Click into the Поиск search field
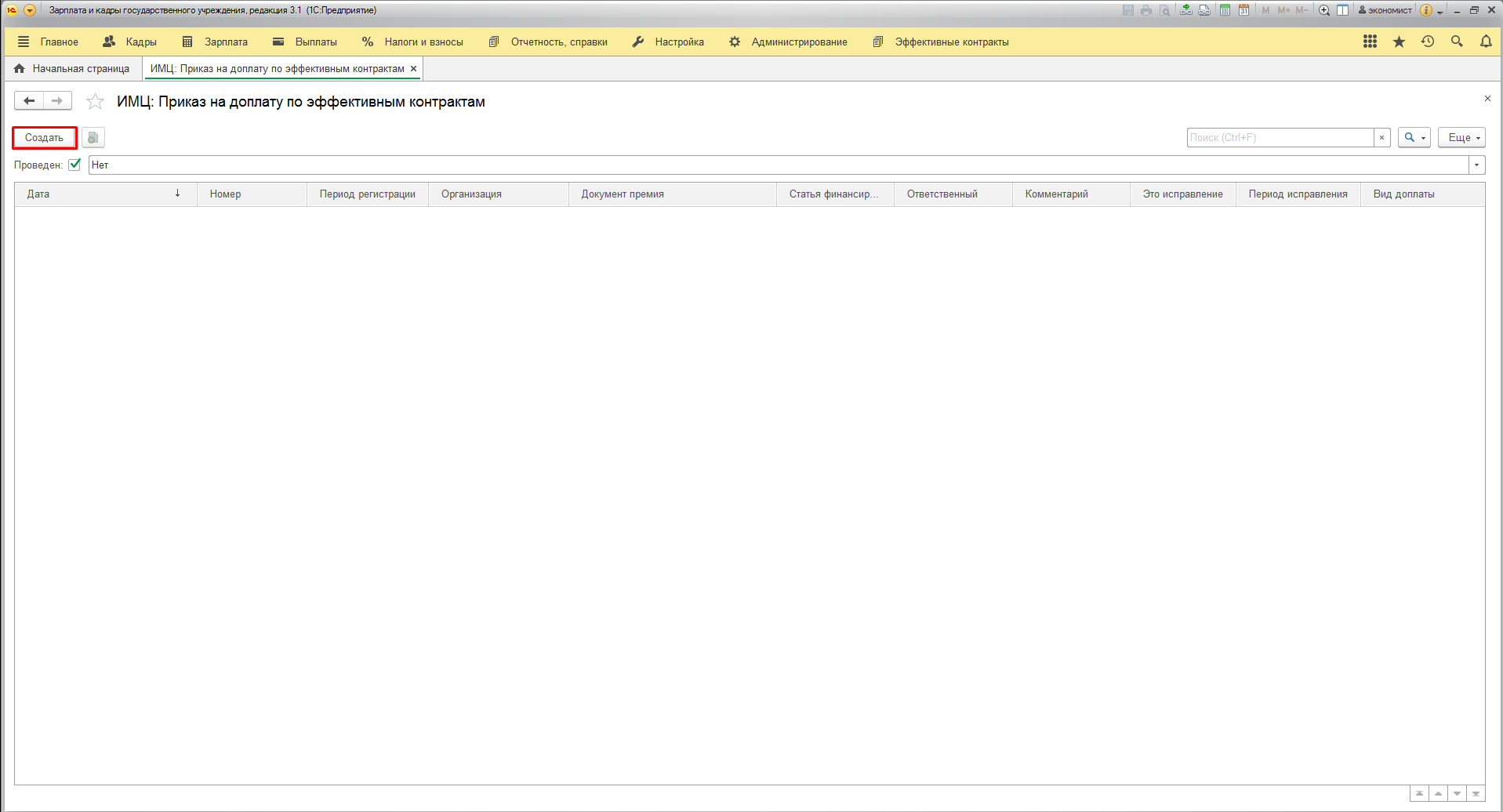Image resolution: width=1503 pixels, height=812 pixels. [1280, 138]
